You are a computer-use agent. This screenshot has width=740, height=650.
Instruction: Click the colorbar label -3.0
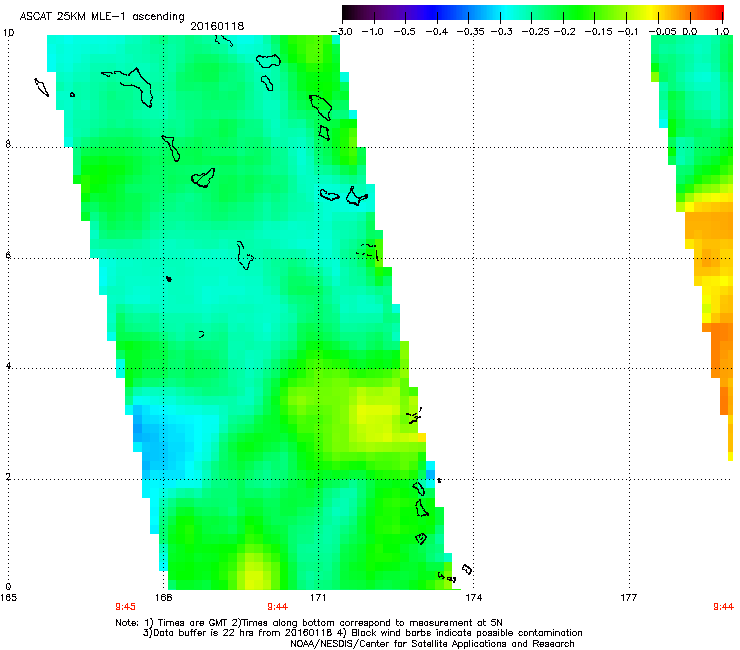pos(341,32)
